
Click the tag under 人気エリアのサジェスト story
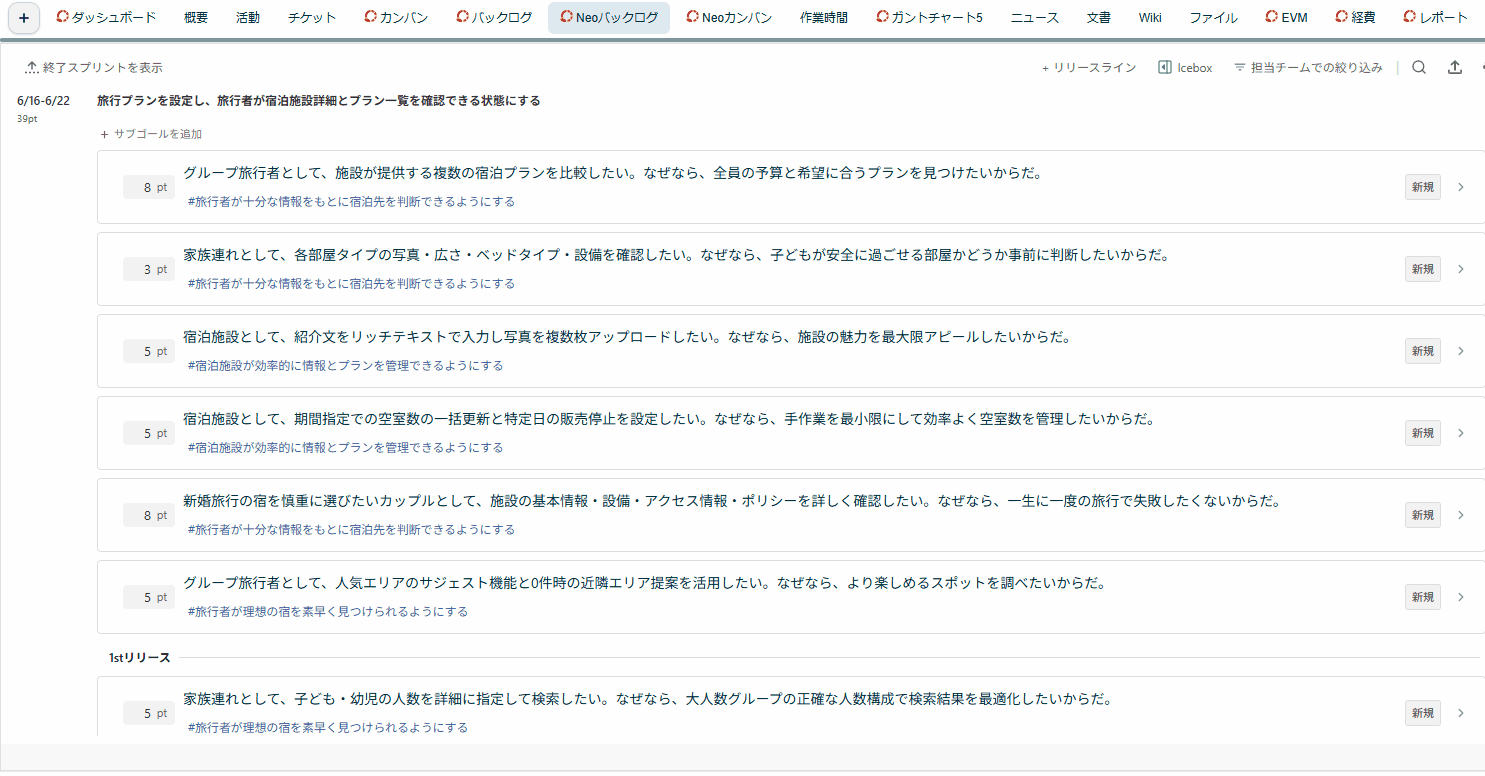[327, 612]
